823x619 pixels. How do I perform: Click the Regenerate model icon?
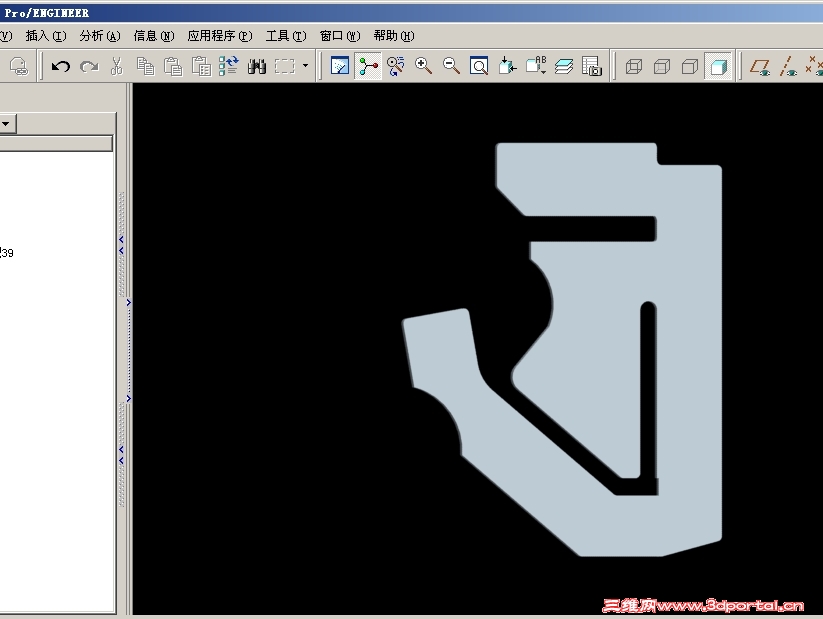click(x=228, y=66)
